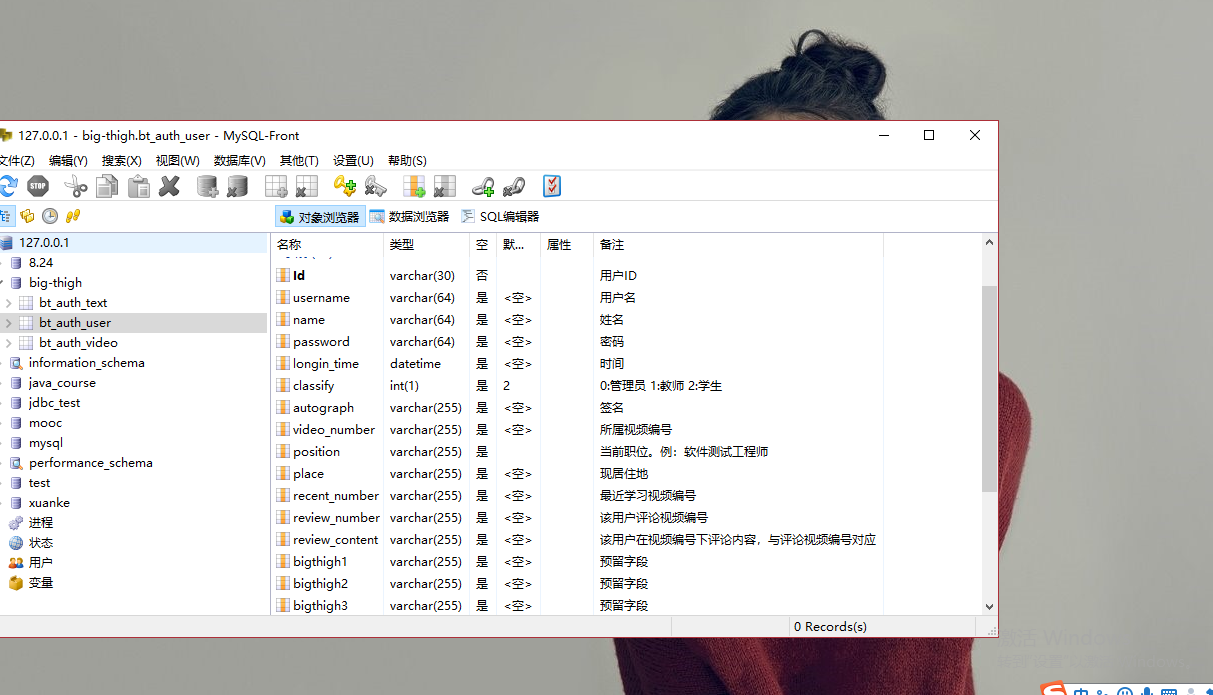Click the 0 Records(s) status text
This screenshot has height=695, width=1213.
click(830, 627)
